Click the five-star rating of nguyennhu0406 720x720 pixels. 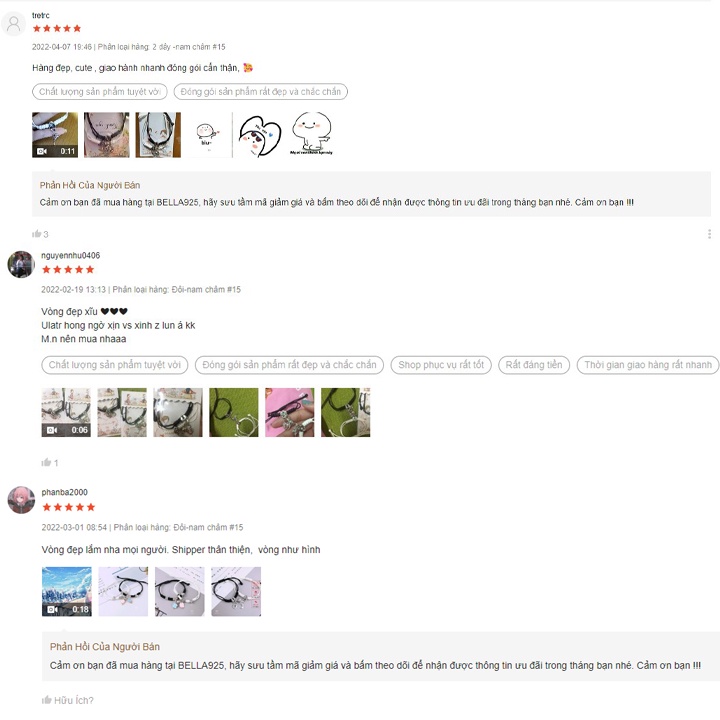pos(68,270)
